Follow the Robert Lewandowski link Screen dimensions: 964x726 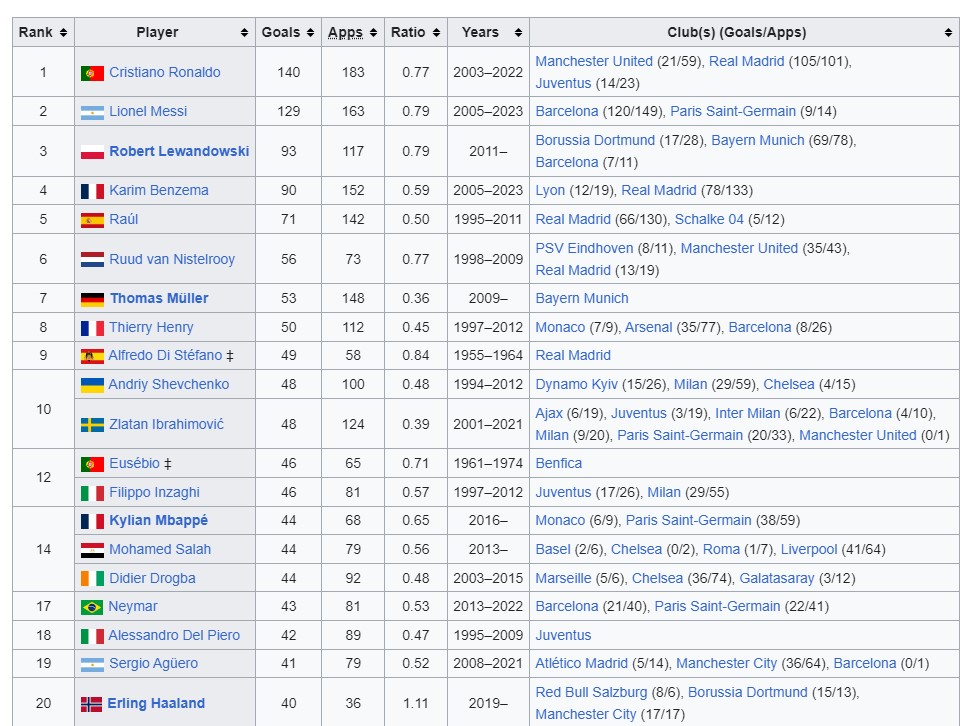pos(180,151)
